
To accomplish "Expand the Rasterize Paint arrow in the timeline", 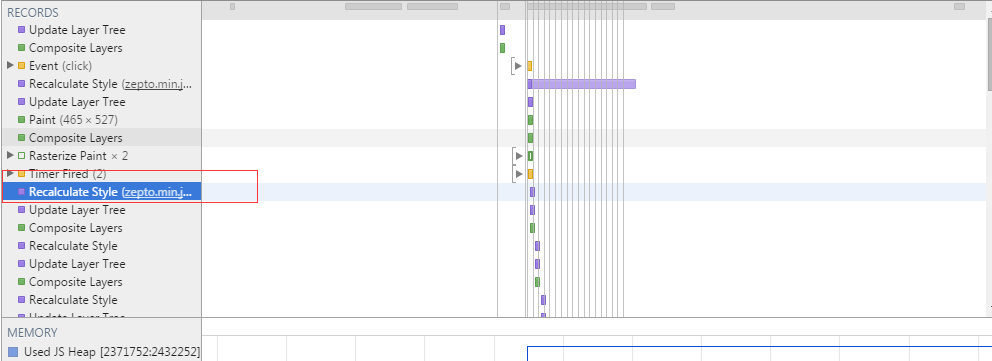I will (519, 156).
